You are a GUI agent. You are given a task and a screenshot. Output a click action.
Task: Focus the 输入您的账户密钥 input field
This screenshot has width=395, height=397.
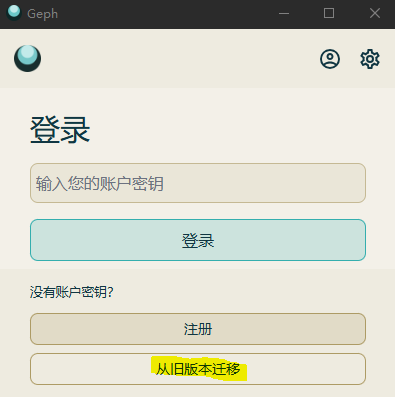[x=198, y=183]
